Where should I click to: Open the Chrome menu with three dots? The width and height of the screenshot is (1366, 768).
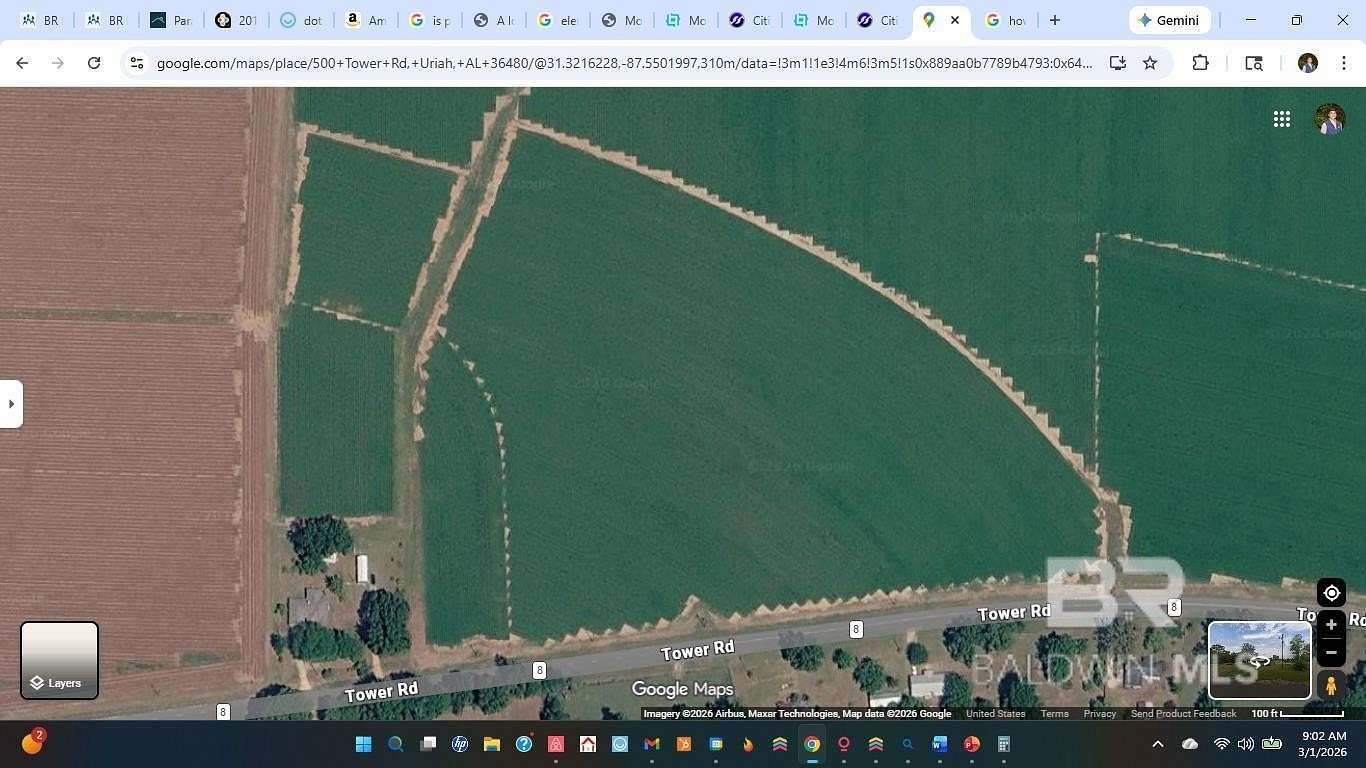tap(1345, 62)
